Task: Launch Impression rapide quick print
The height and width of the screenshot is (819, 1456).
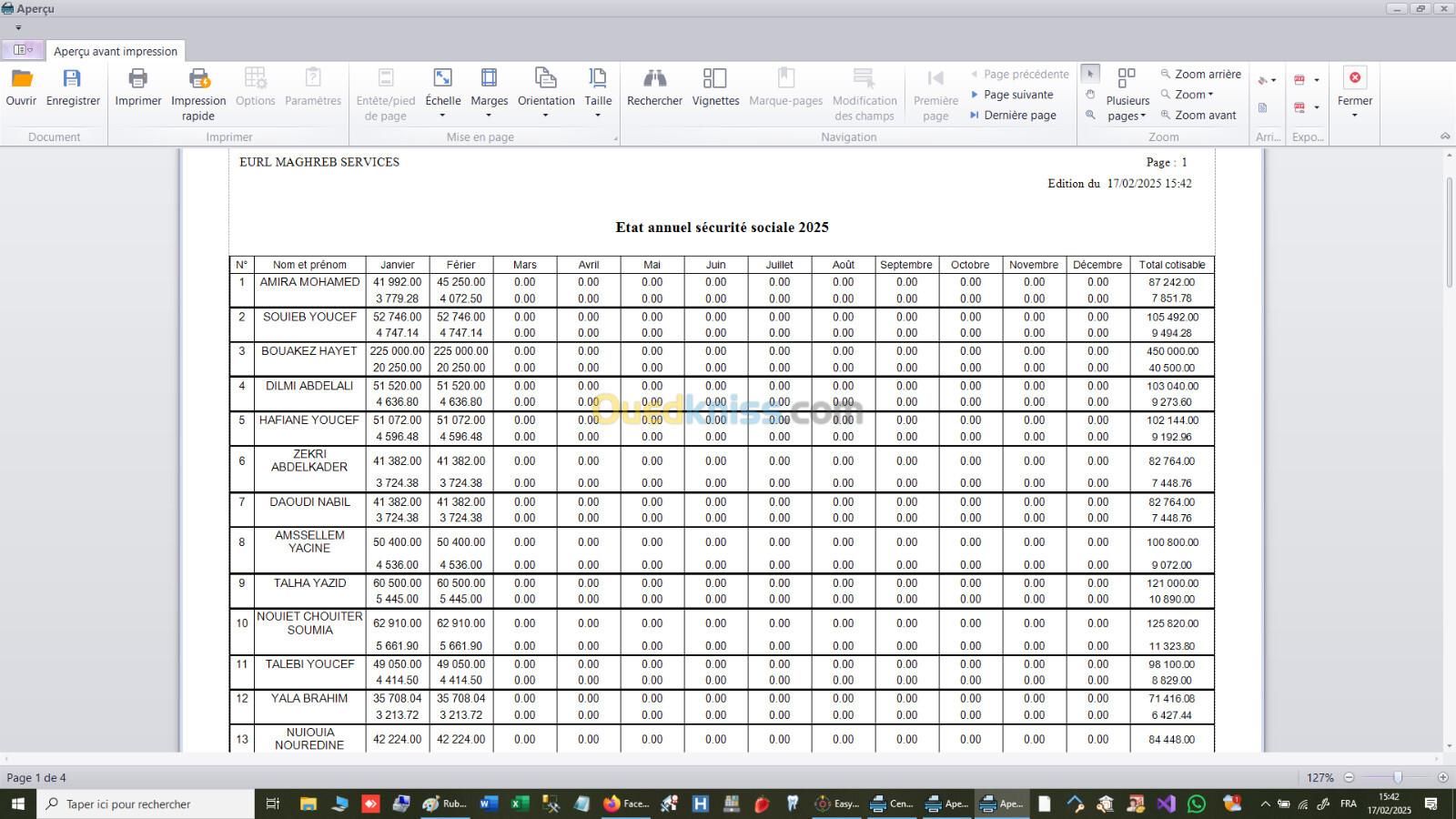Action: [x=198, y=79]
